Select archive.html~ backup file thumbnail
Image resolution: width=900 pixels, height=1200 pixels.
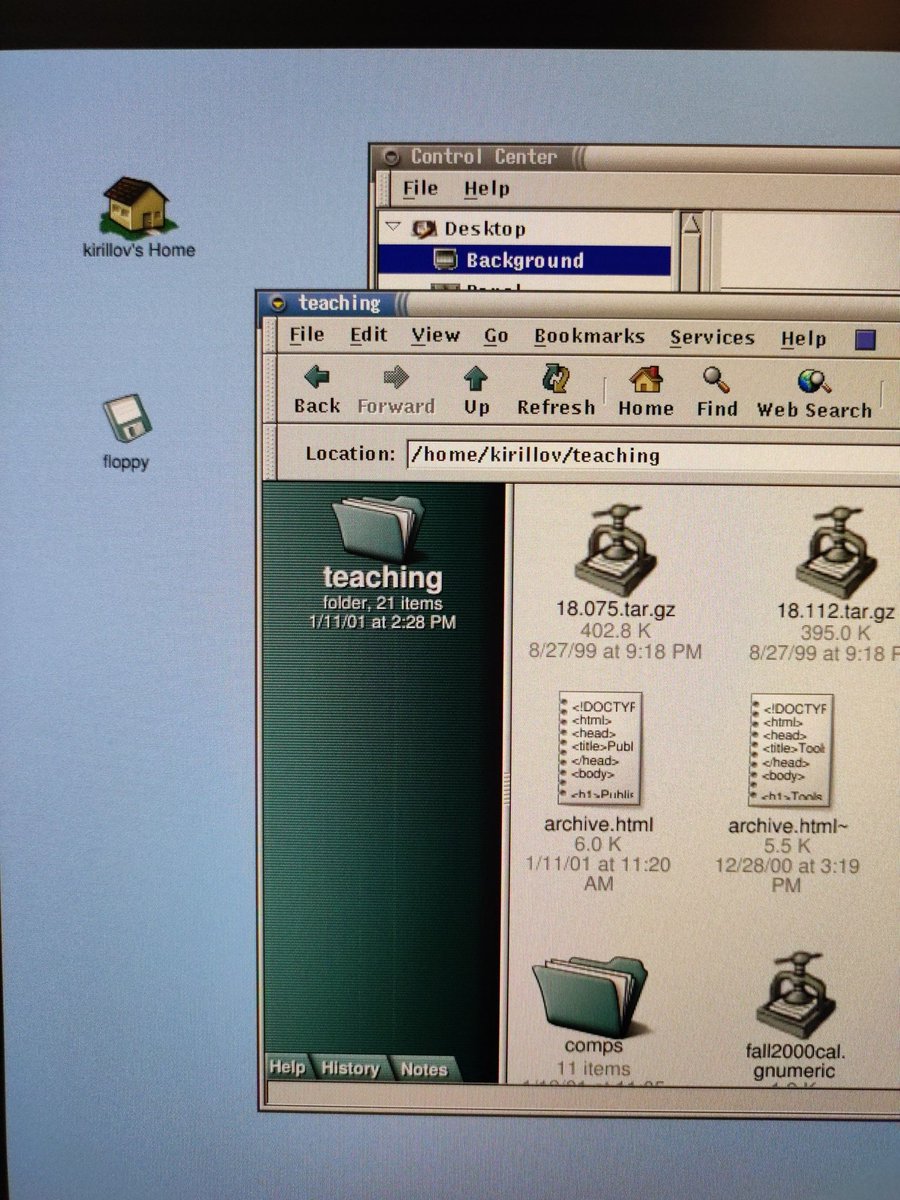coord(790,751)
